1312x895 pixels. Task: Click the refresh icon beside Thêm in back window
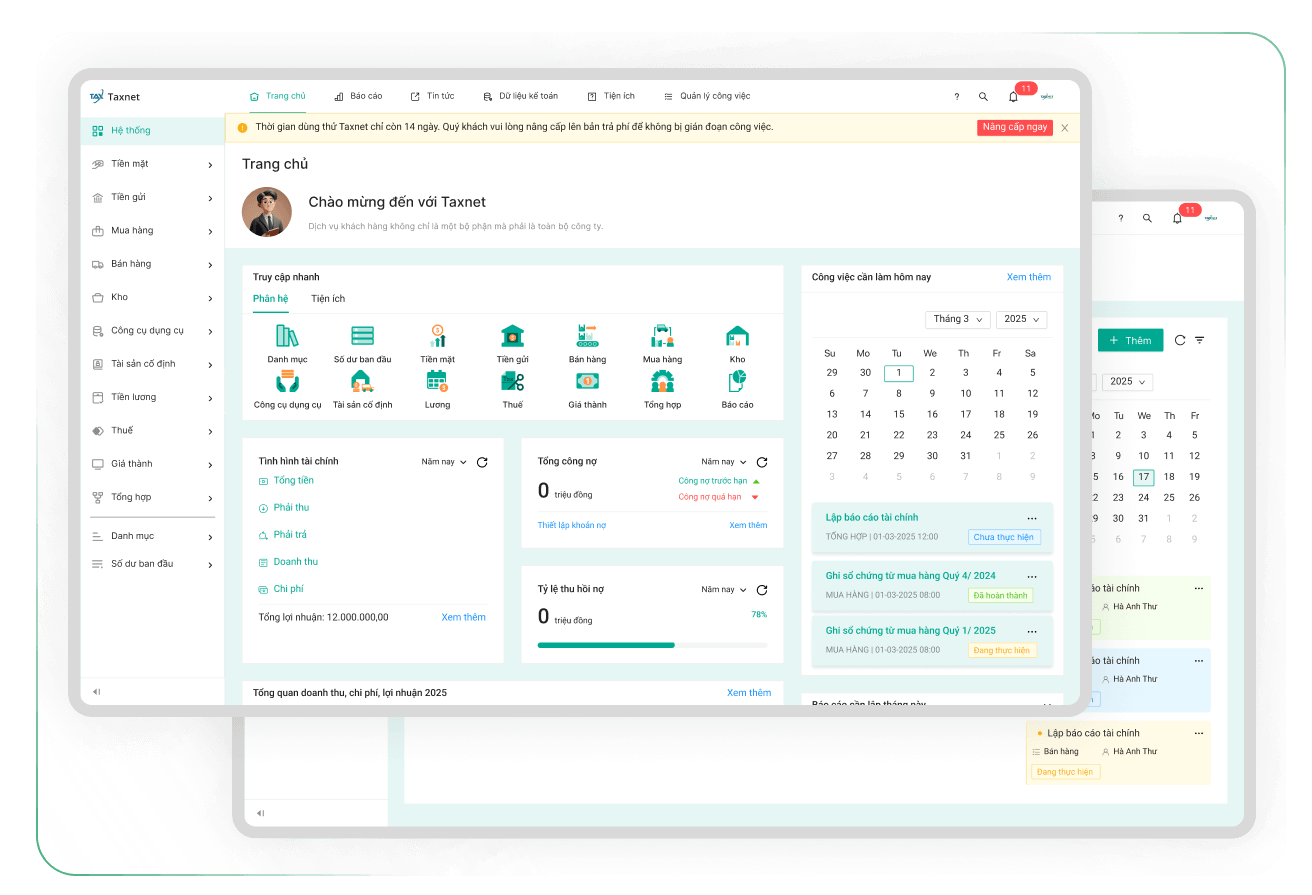click(x=1180, y=340)
